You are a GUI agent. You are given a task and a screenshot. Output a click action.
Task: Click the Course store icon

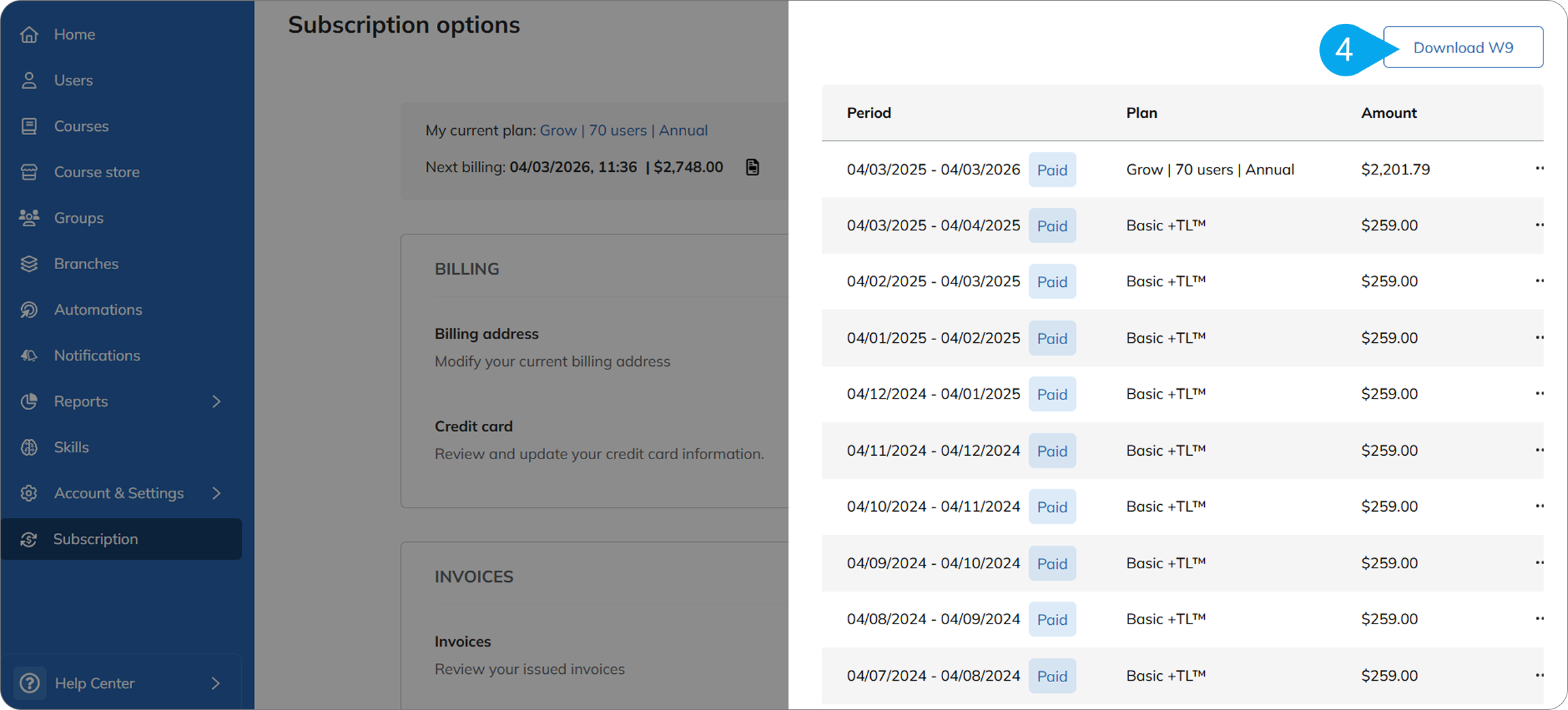coord(29,172)
